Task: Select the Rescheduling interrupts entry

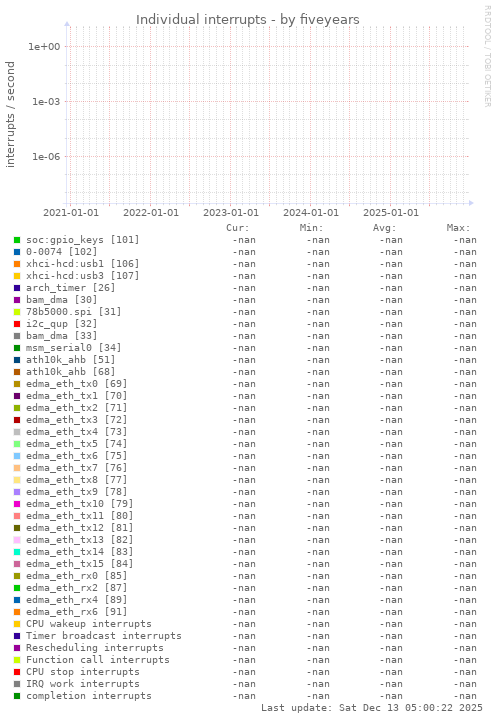Action: coord(95,647)
